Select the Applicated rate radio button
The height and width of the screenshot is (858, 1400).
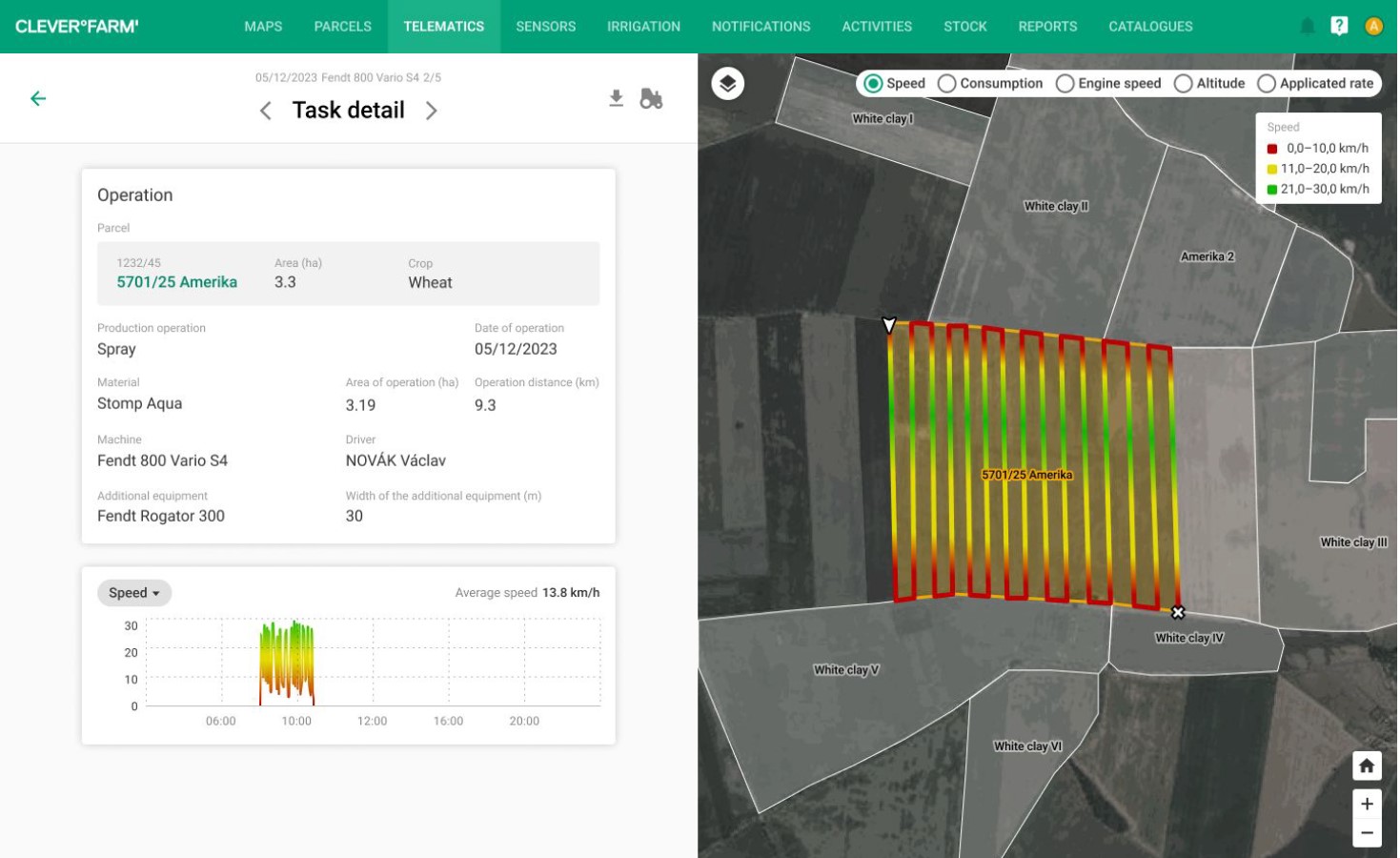pos(1267,84)
